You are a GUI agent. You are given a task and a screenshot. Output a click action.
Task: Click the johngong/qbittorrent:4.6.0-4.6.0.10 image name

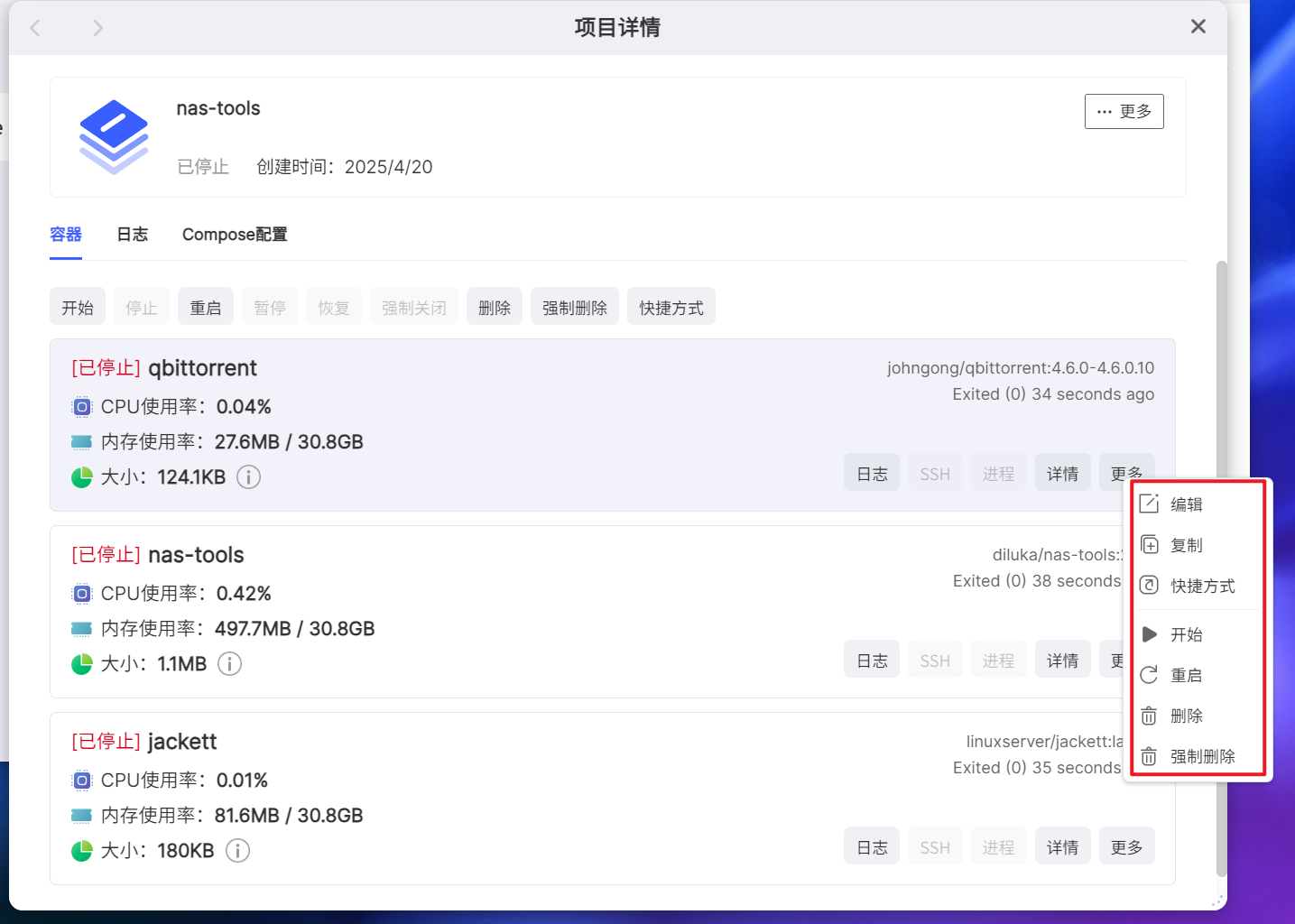tap(1021, 368)
